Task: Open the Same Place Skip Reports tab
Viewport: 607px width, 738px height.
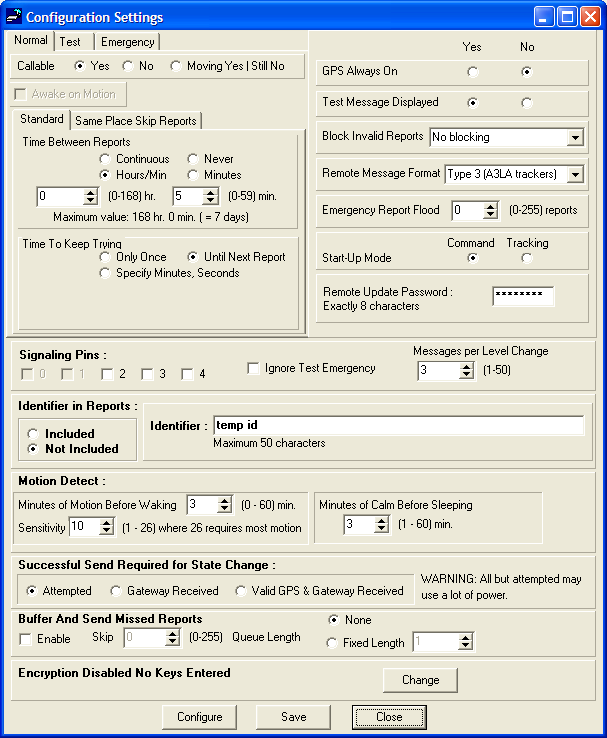Action: [x=136, y=121]
